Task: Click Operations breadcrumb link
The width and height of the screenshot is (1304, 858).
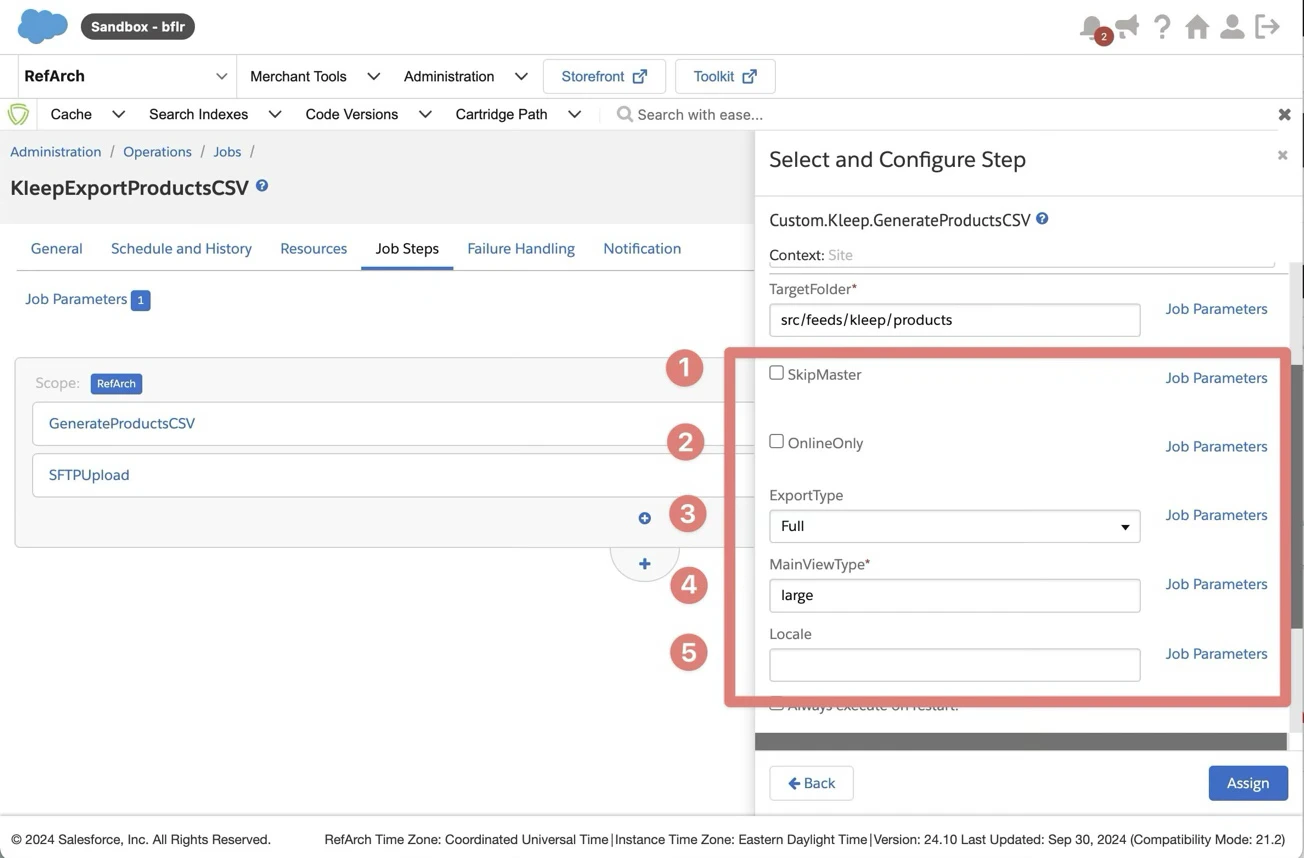Action: click(157, 152)
